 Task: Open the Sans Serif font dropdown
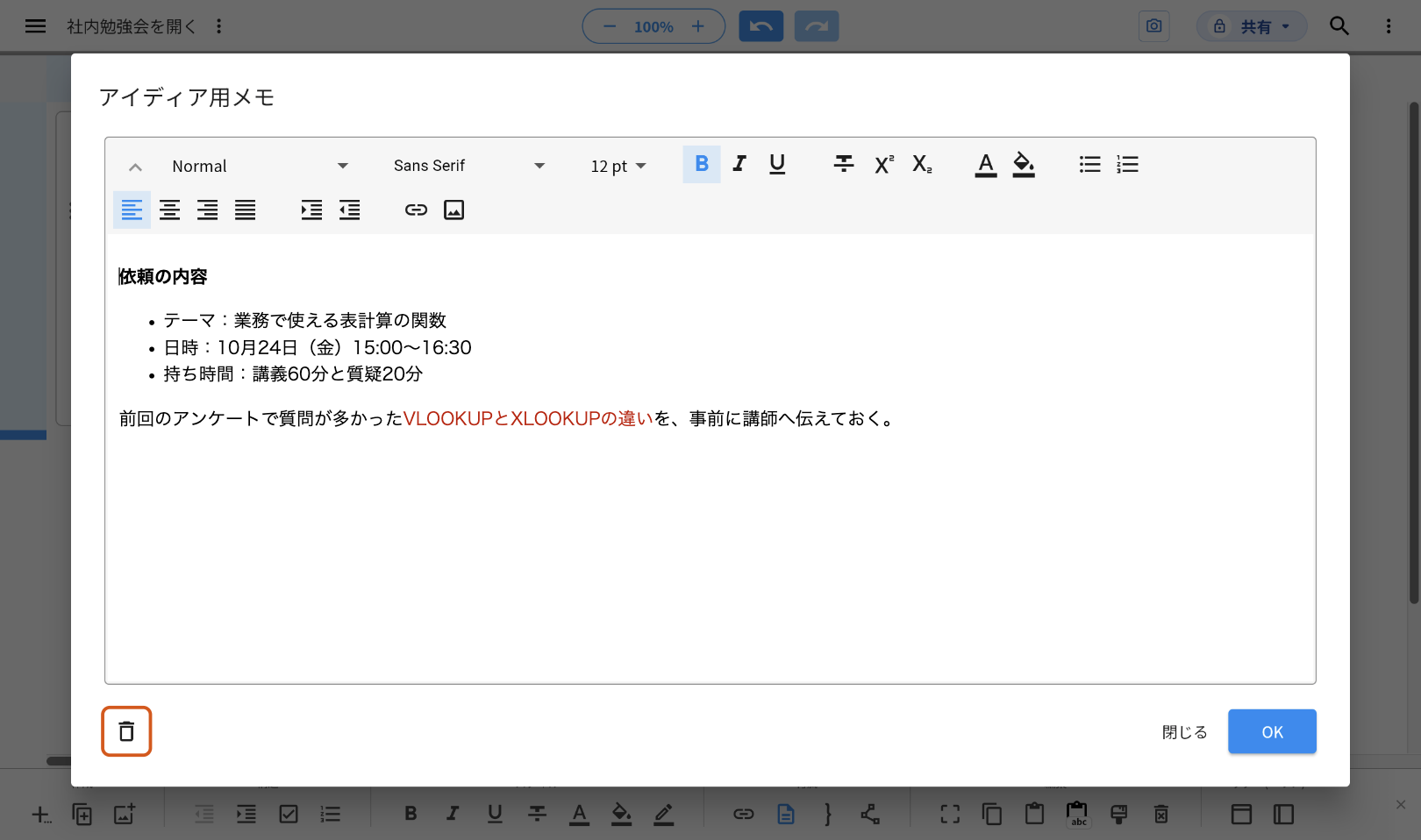(470, 166)
